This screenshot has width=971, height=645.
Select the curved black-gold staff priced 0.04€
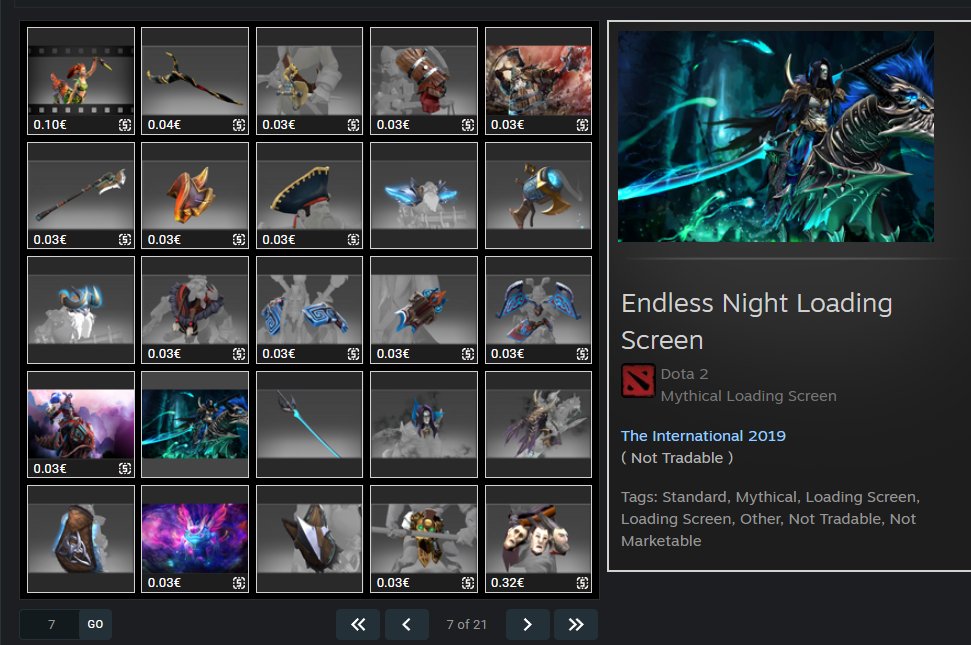point(194,81)
